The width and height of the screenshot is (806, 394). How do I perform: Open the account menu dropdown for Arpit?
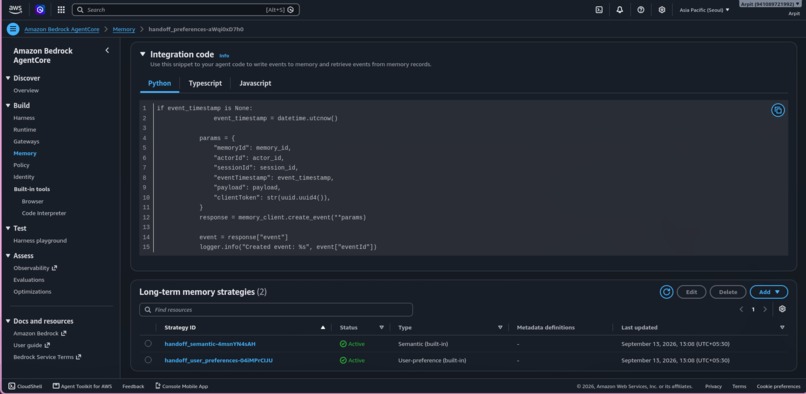[x=772, y=4]
